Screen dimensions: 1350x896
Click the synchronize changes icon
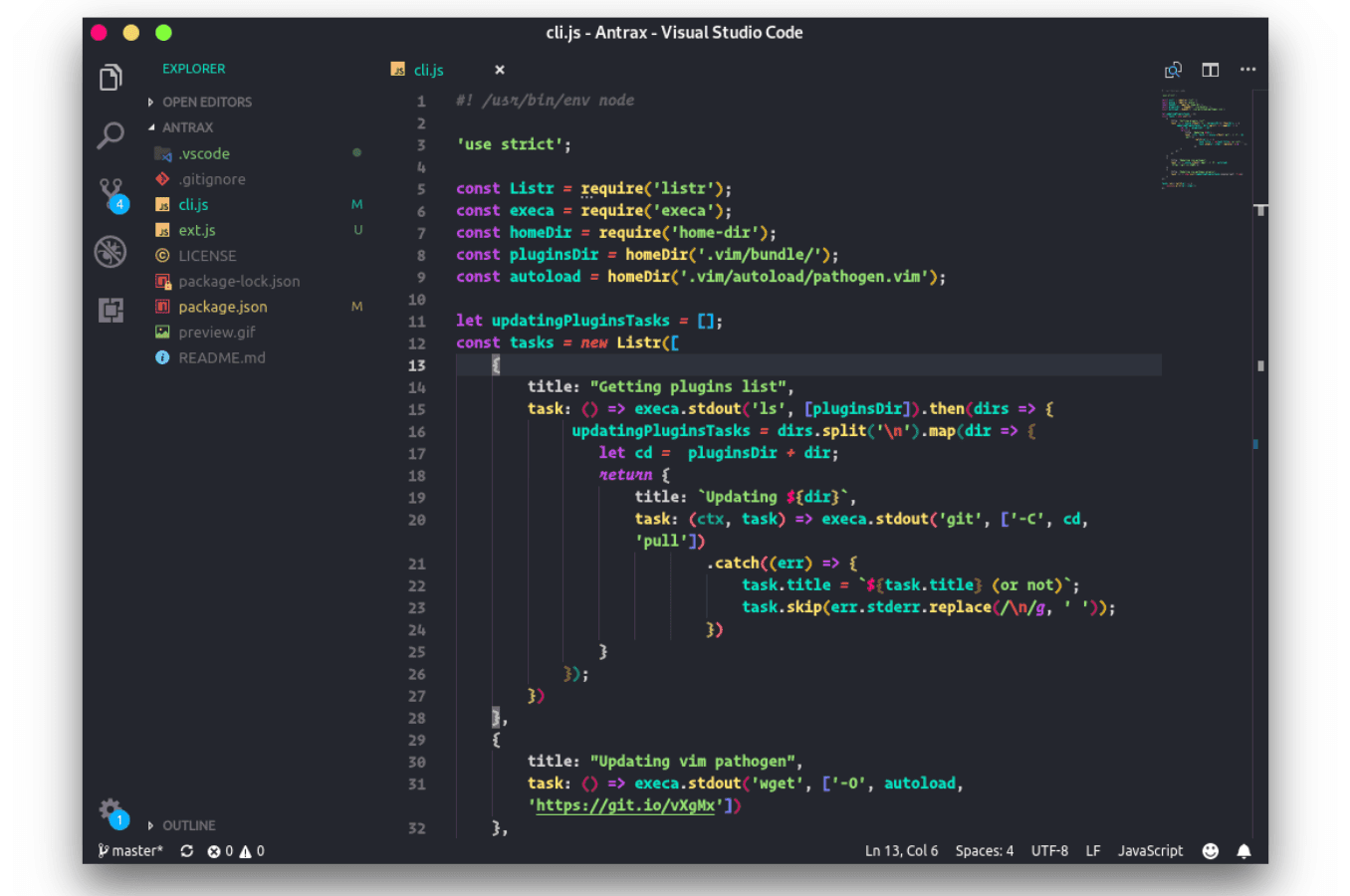coord(186,851)
